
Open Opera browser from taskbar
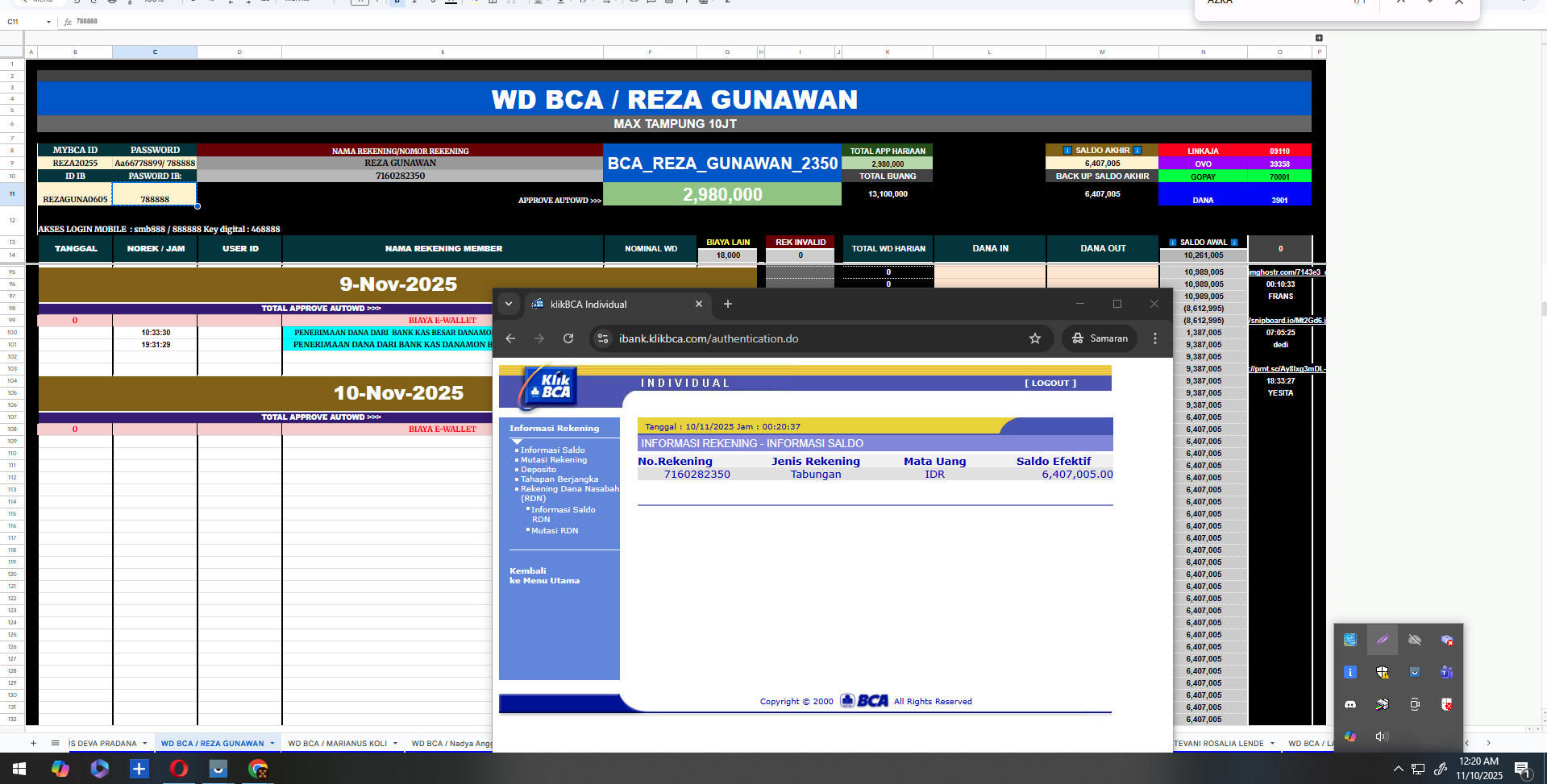coord(179,769)
